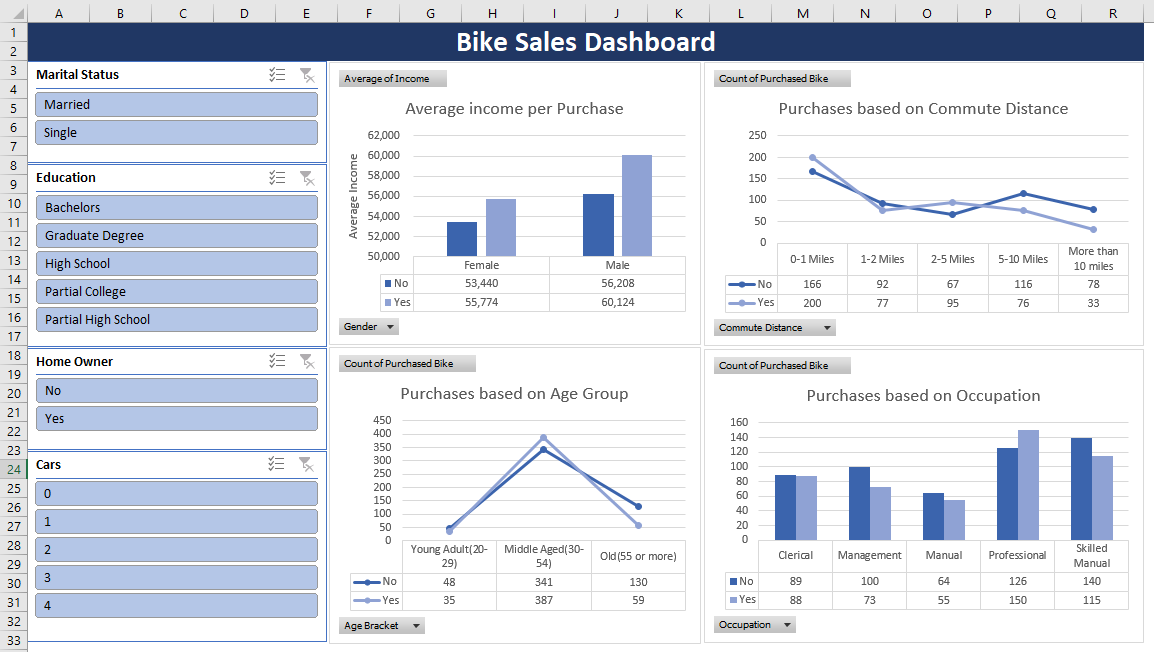Enable multi-select on Home Owner slicer
This screenshot has width=1154, height=652.
(x=278, y=361)
